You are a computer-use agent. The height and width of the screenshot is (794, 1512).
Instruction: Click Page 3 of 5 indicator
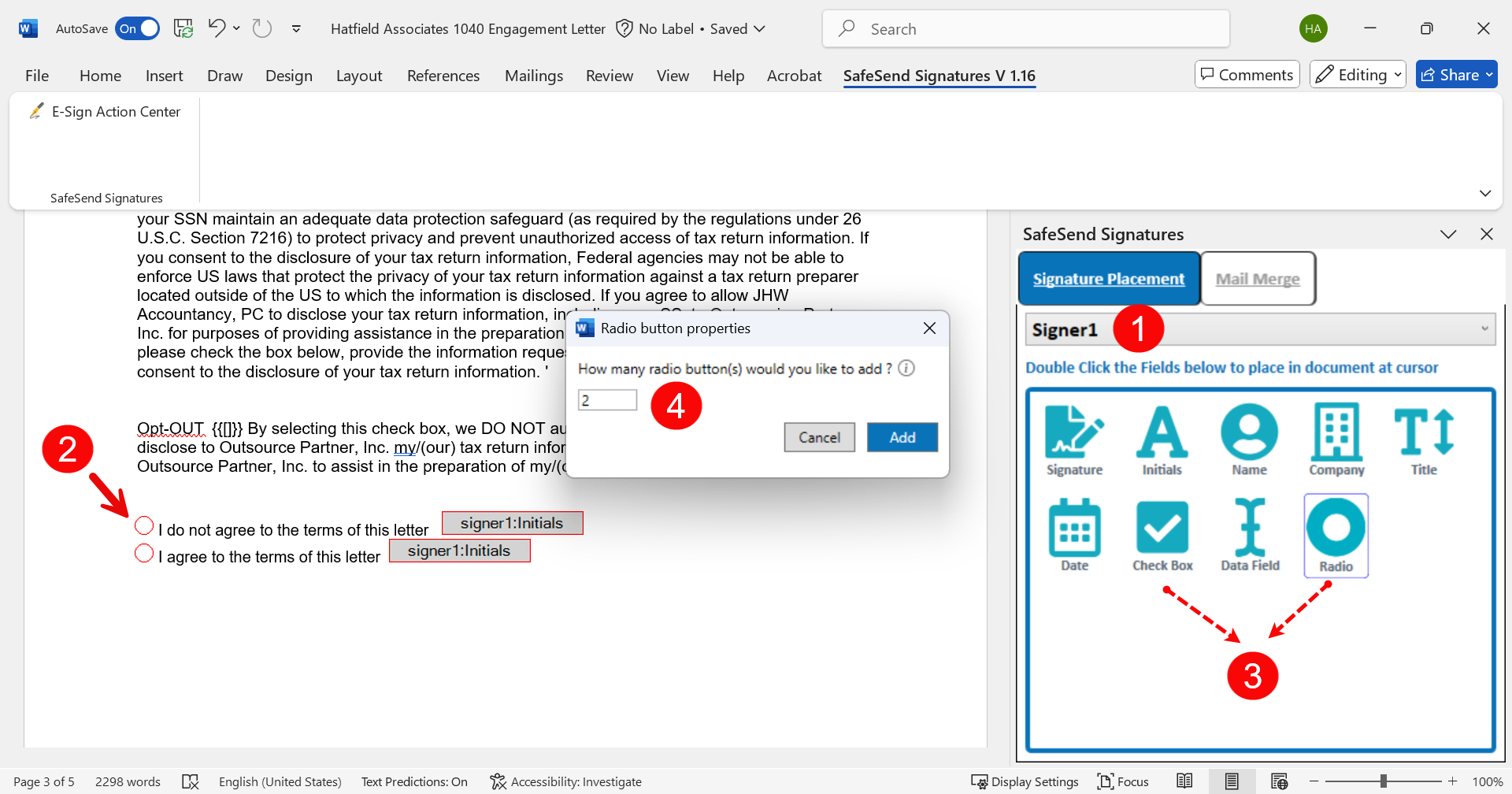[x=44, y=781]
